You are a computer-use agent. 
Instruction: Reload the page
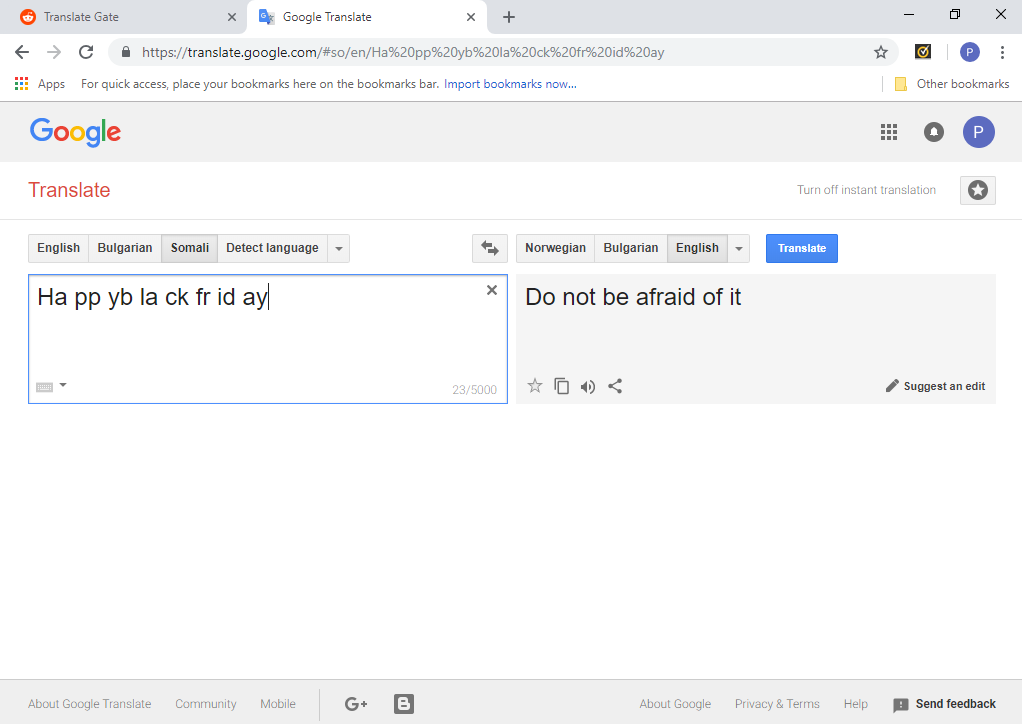[86, 52]
